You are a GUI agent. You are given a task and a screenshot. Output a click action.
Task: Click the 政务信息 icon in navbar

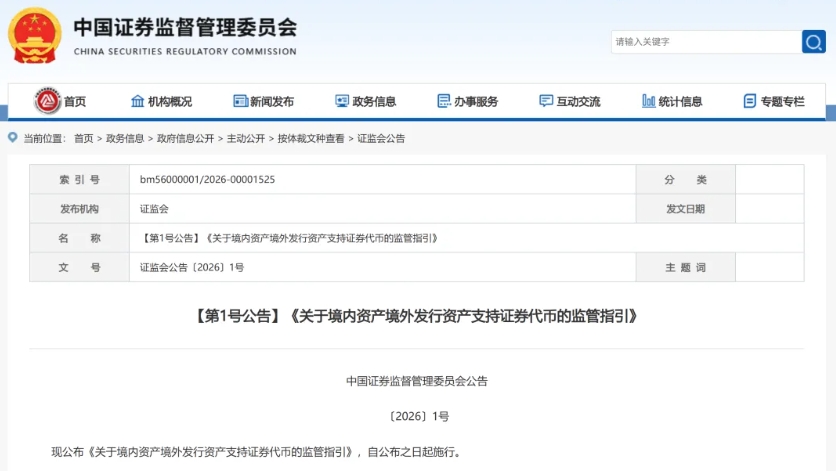342,101
